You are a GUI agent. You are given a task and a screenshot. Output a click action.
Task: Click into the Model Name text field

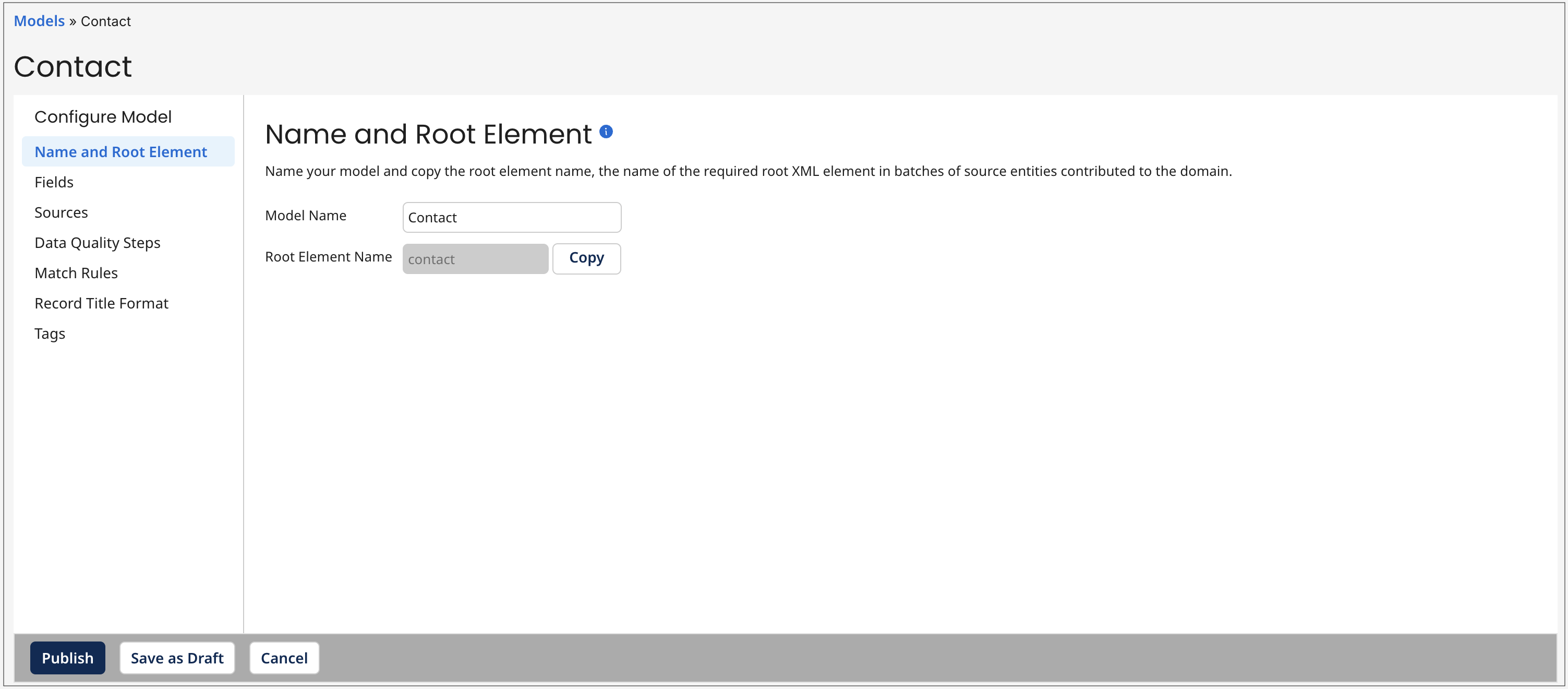click(x=511, y=217)
